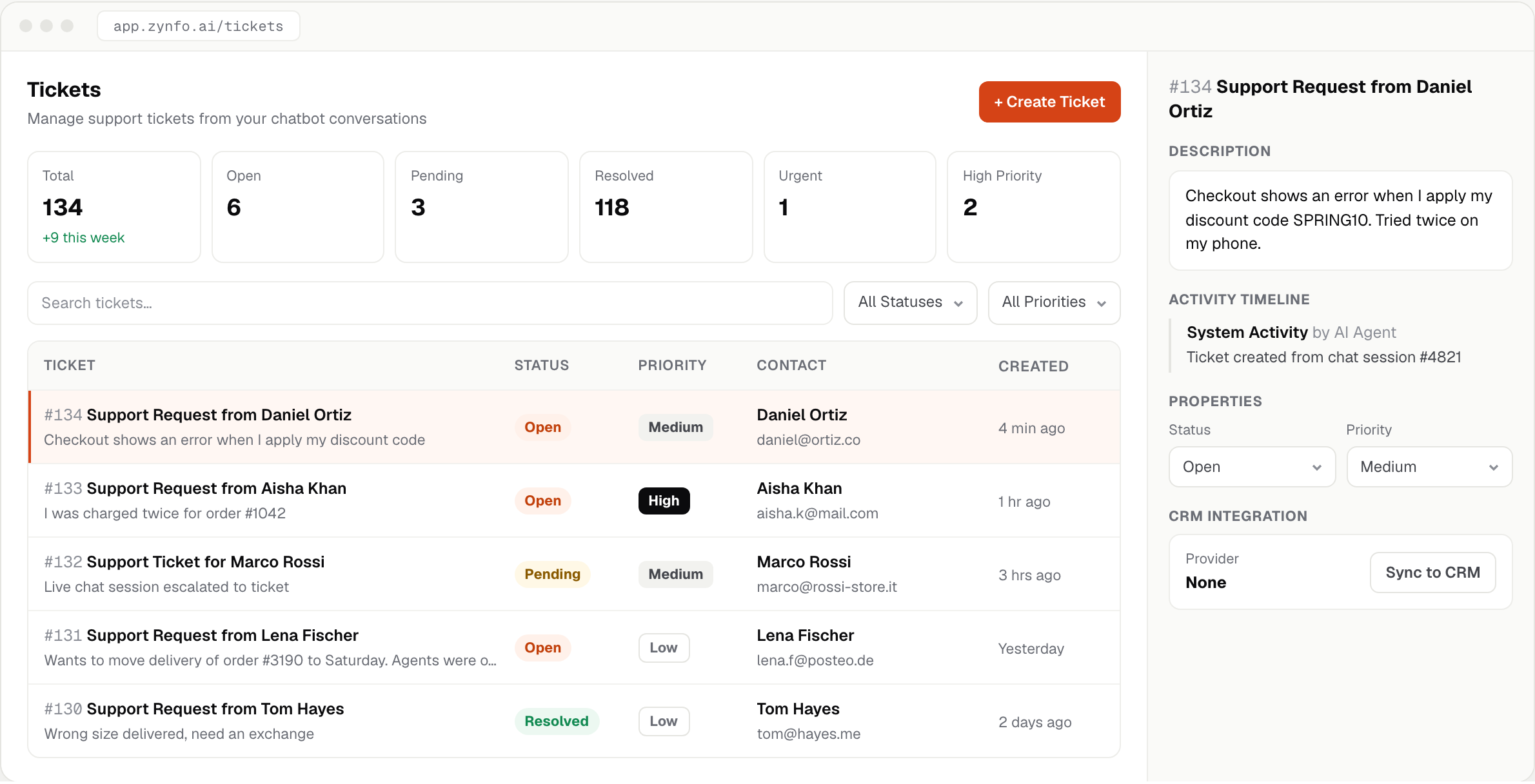1535x784 pixels.
Task: Click the STATUS column header
Action: 542,366
